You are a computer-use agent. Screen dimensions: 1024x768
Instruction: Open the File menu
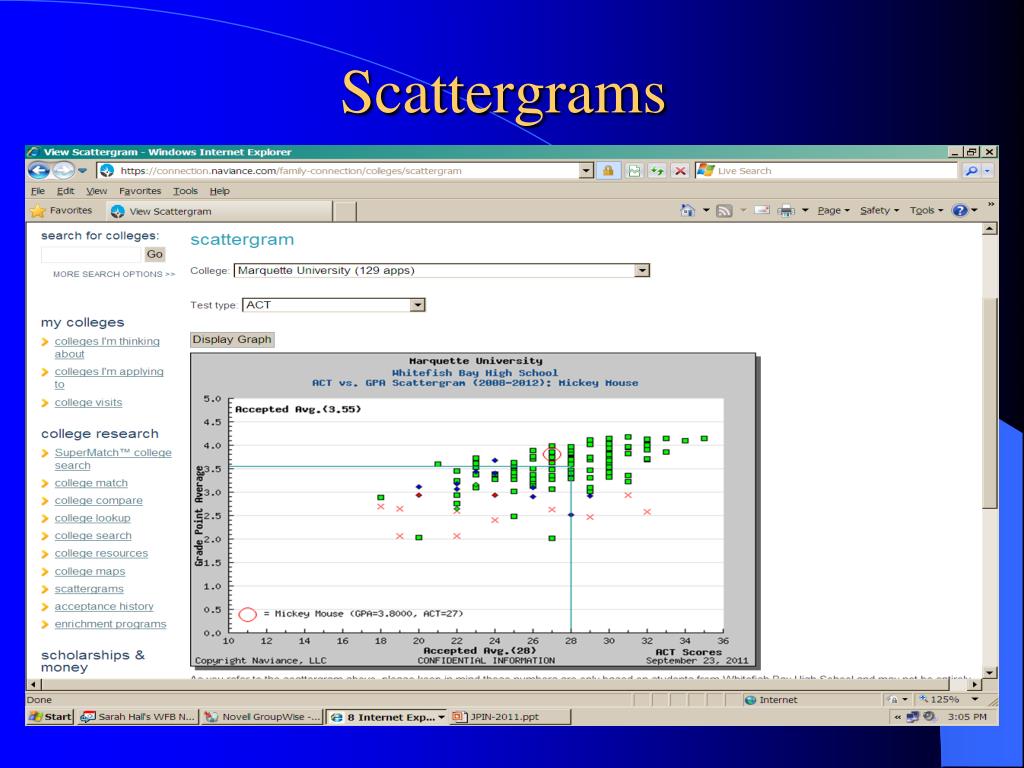pos(38,191)
